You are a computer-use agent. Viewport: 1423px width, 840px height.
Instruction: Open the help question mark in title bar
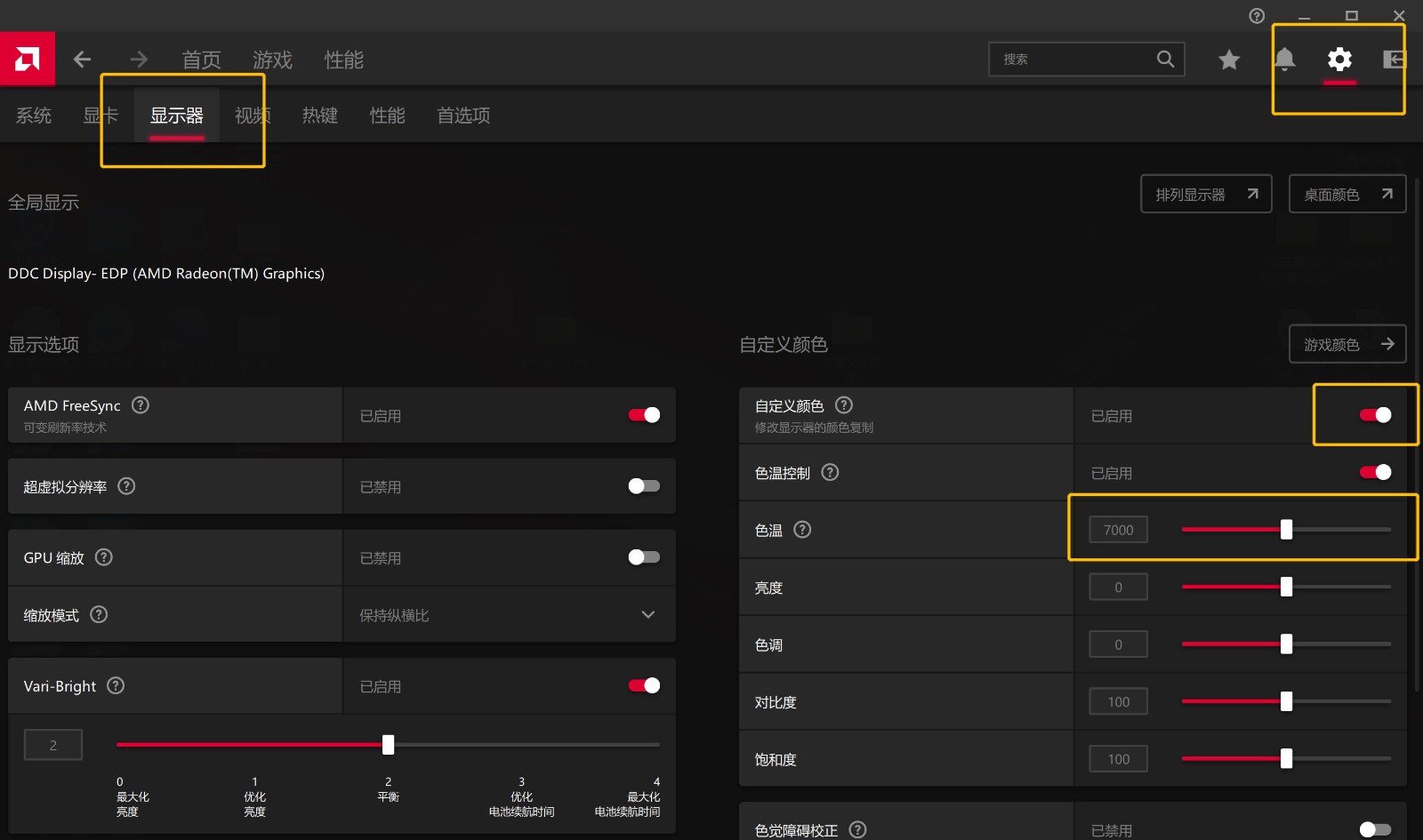click(x=1257, y=16)
